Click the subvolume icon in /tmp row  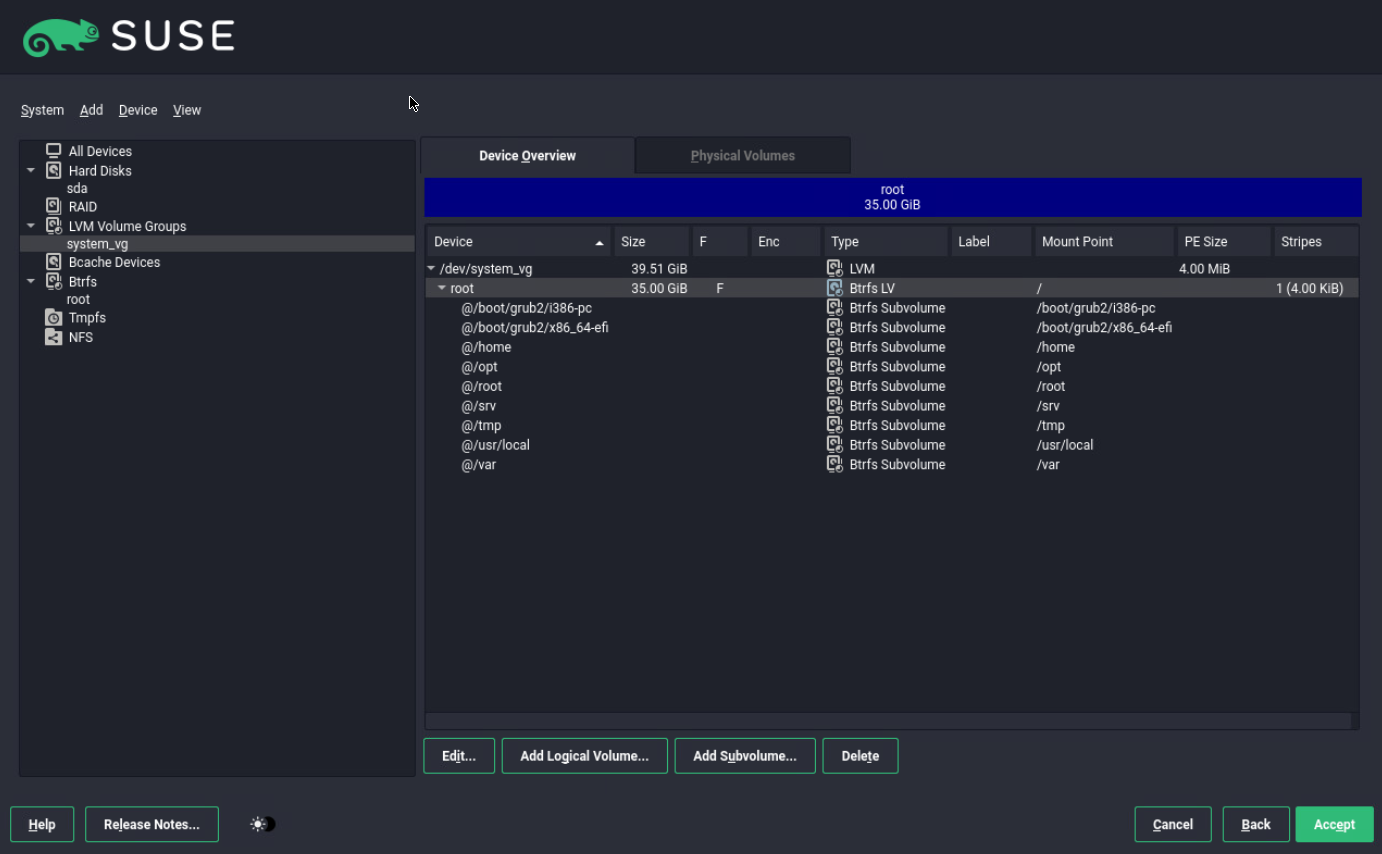(x=835, y=425)
